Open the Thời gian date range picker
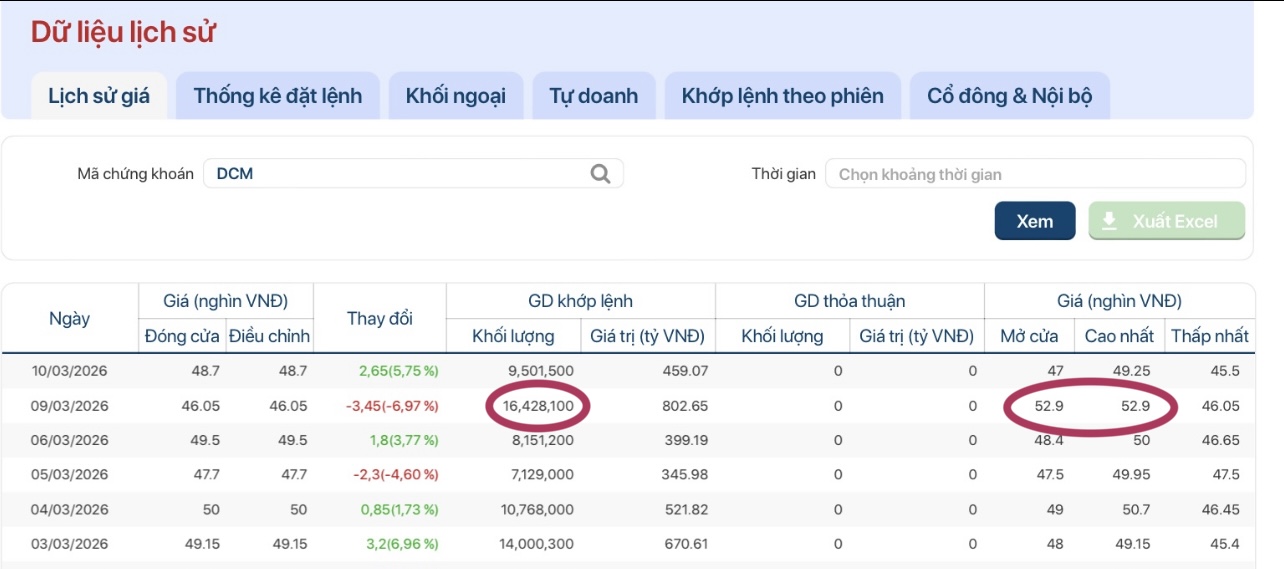 [1035, 174]
